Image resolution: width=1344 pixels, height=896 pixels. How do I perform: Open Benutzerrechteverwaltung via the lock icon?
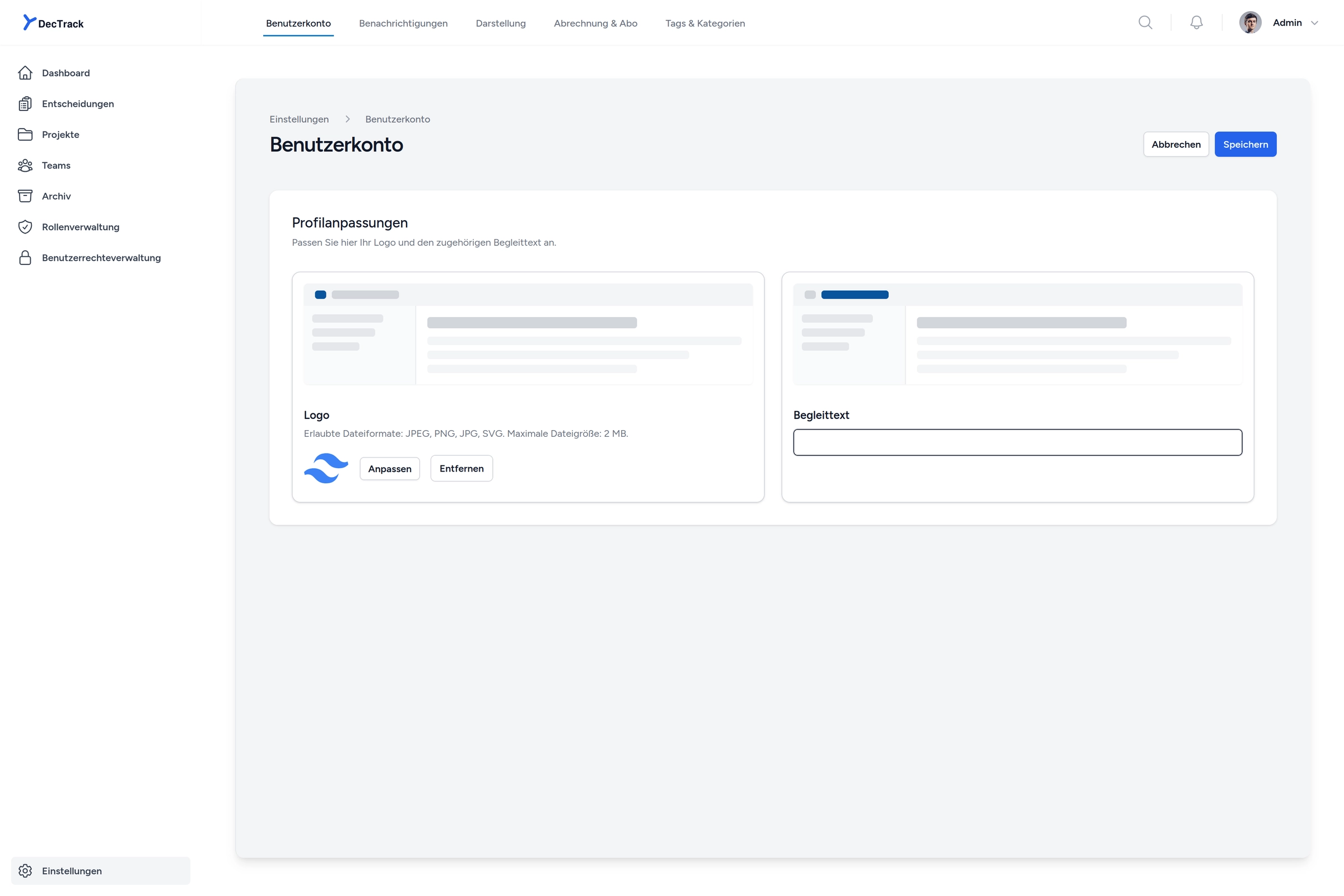25,257
